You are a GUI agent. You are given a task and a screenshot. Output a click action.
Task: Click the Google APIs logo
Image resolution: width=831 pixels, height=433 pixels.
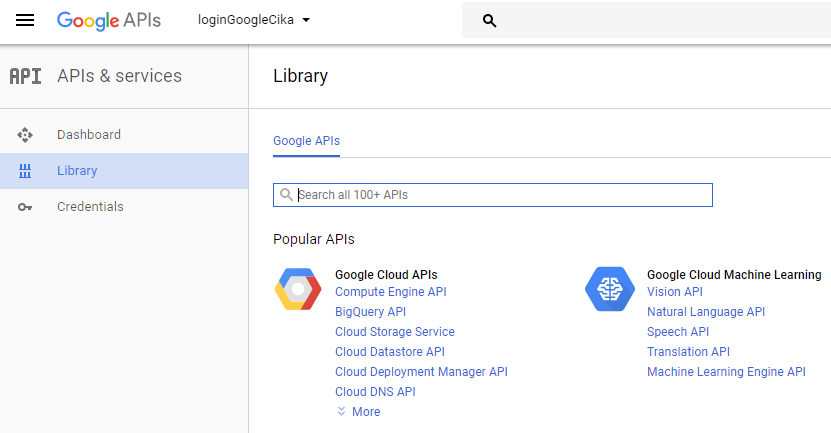[109, 21]
